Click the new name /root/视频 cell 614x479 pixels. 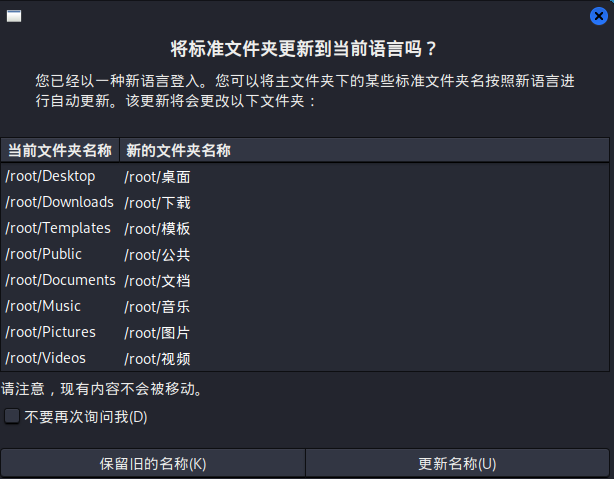coord(157,359)
